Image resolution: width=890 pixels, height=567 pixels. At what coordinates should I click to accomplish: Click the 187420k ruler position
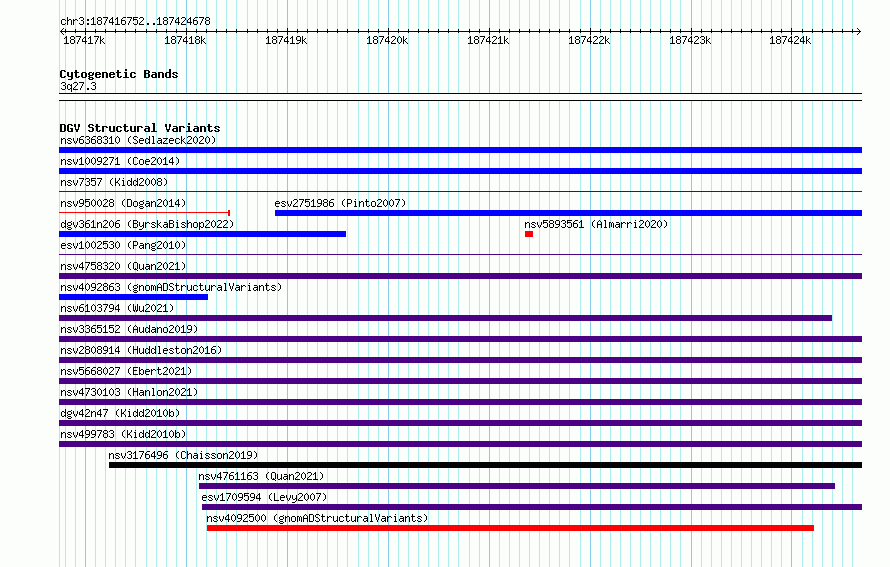[x=387, y=40]
